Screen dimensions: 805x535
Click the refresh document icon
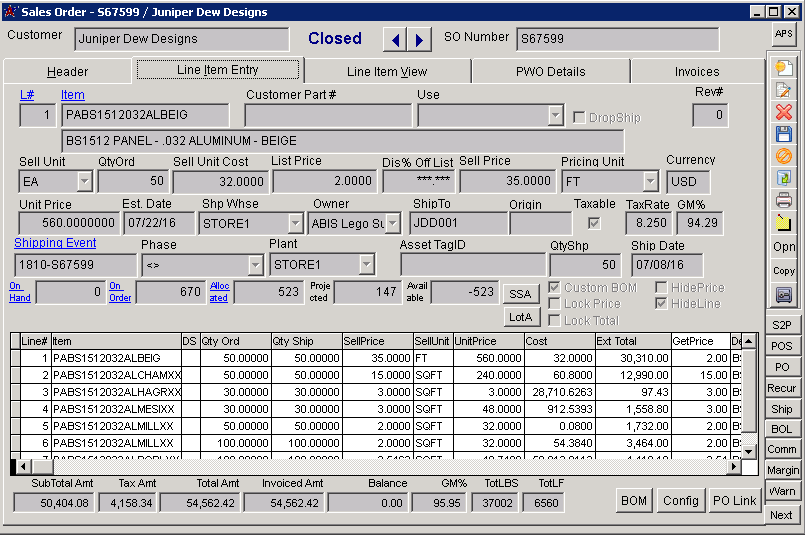tap(784, 178)
